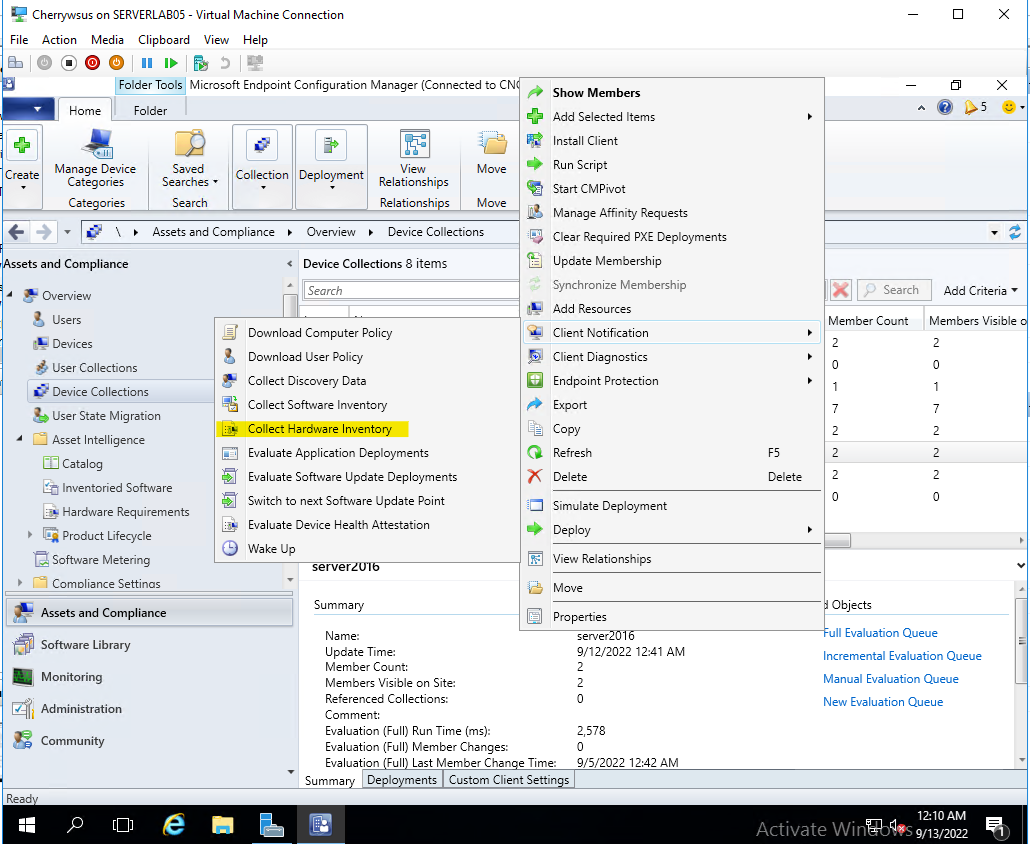Expand Product Lifecycle tree node

[x=30, y=535]
